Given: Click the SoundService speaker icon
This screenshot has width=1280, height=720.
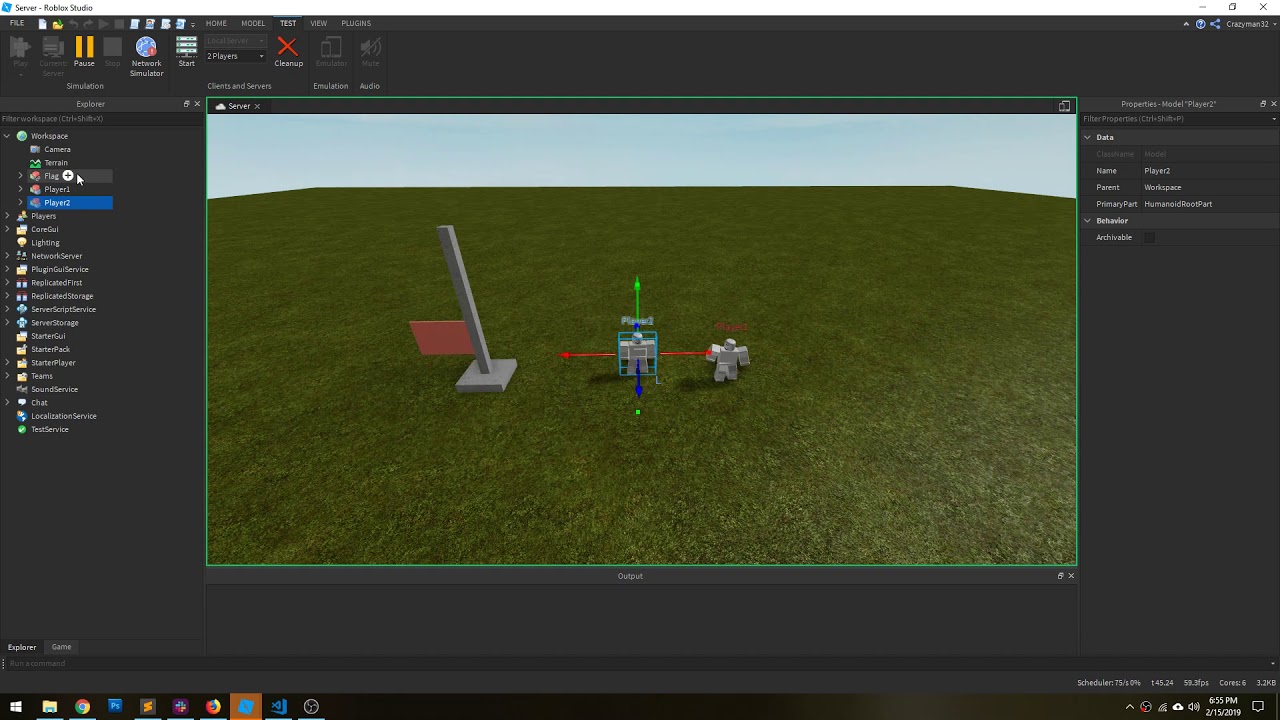Looking at the screenshot, I should coord(22,389).
